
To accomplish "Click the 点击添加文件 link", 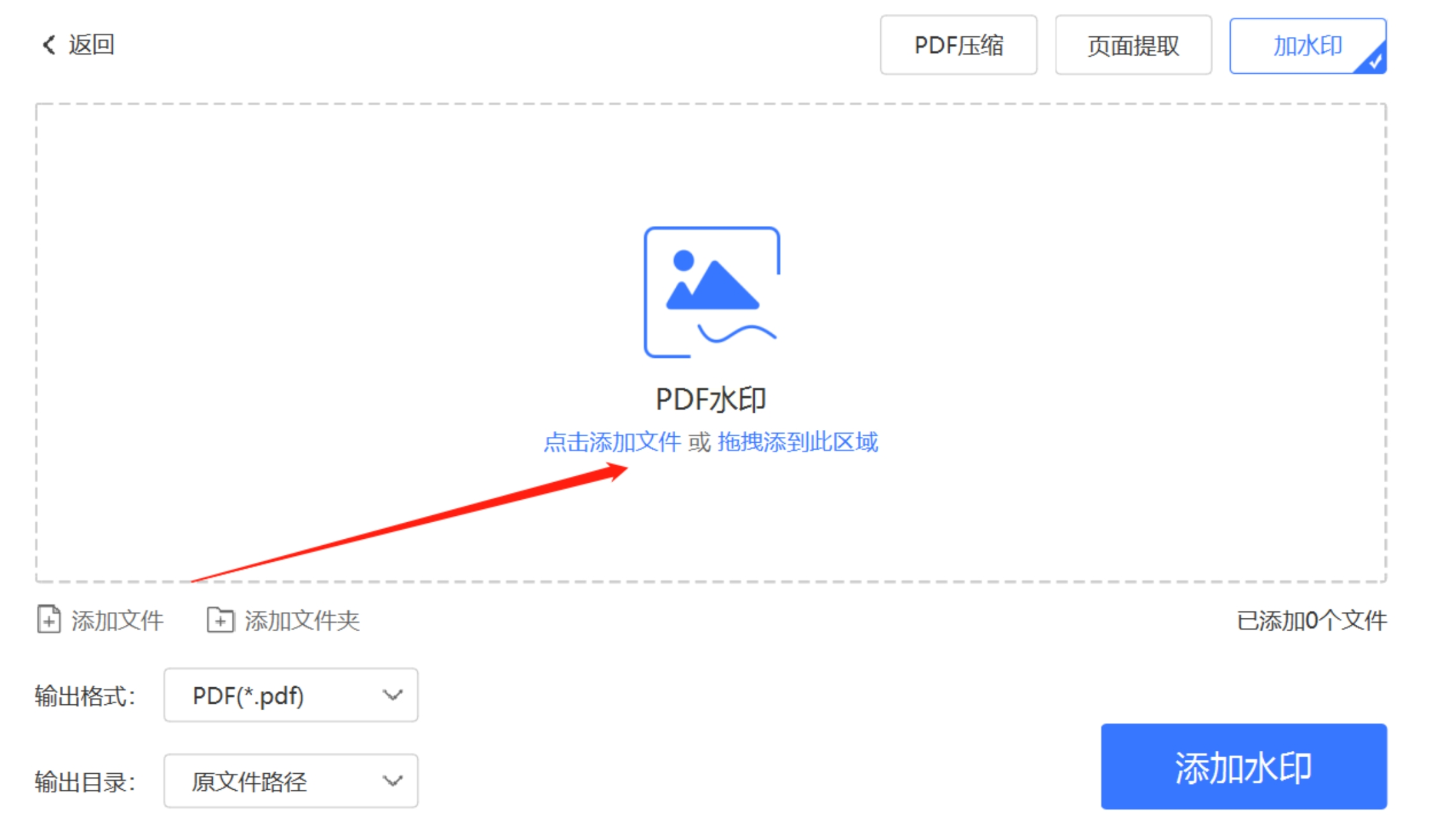I will [x=611, y=441].
